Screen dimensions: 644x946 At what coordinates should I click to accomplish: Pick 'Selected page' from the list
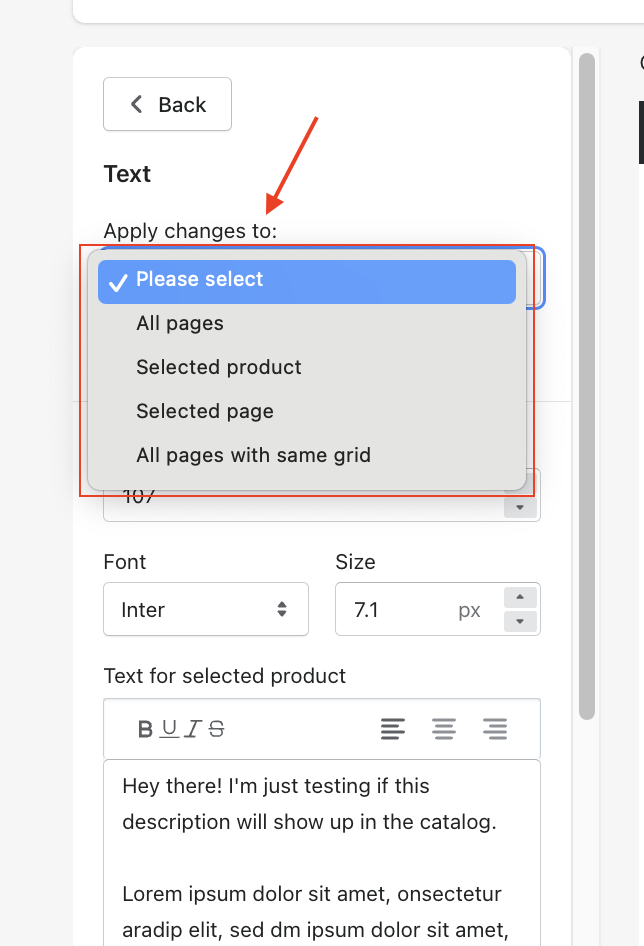pyautogui.click(x=205, y=412)
